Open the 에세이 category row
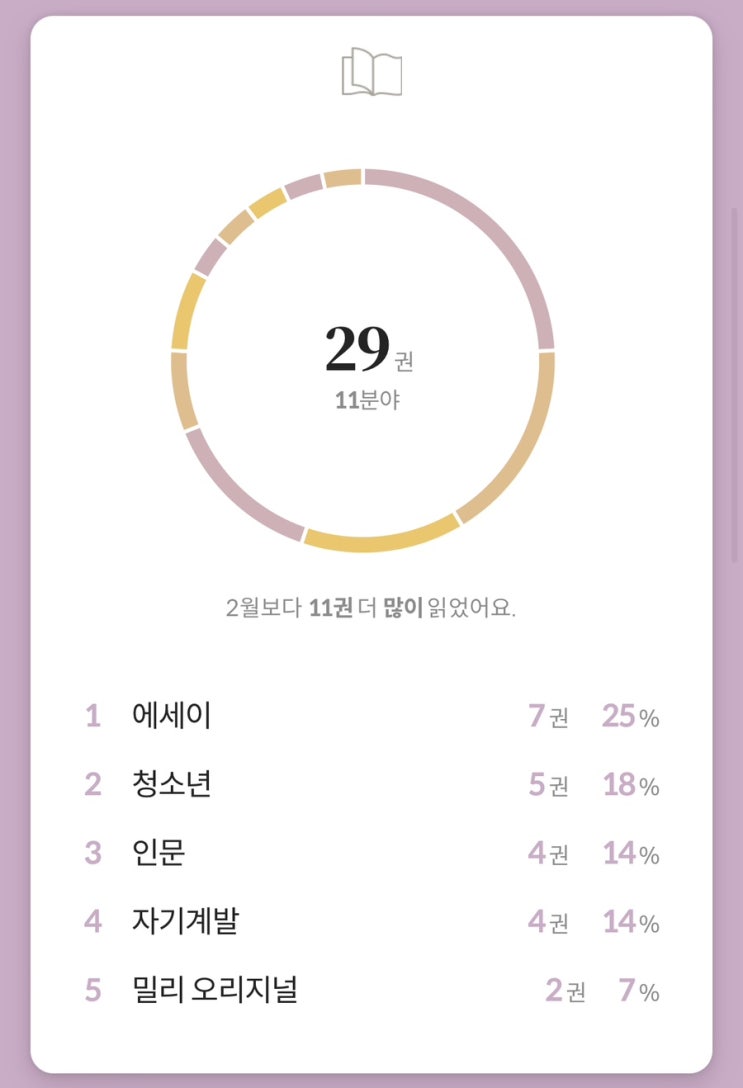This screenshot has width=743, height=1088. pyautogui.click(x=171, y=717)
